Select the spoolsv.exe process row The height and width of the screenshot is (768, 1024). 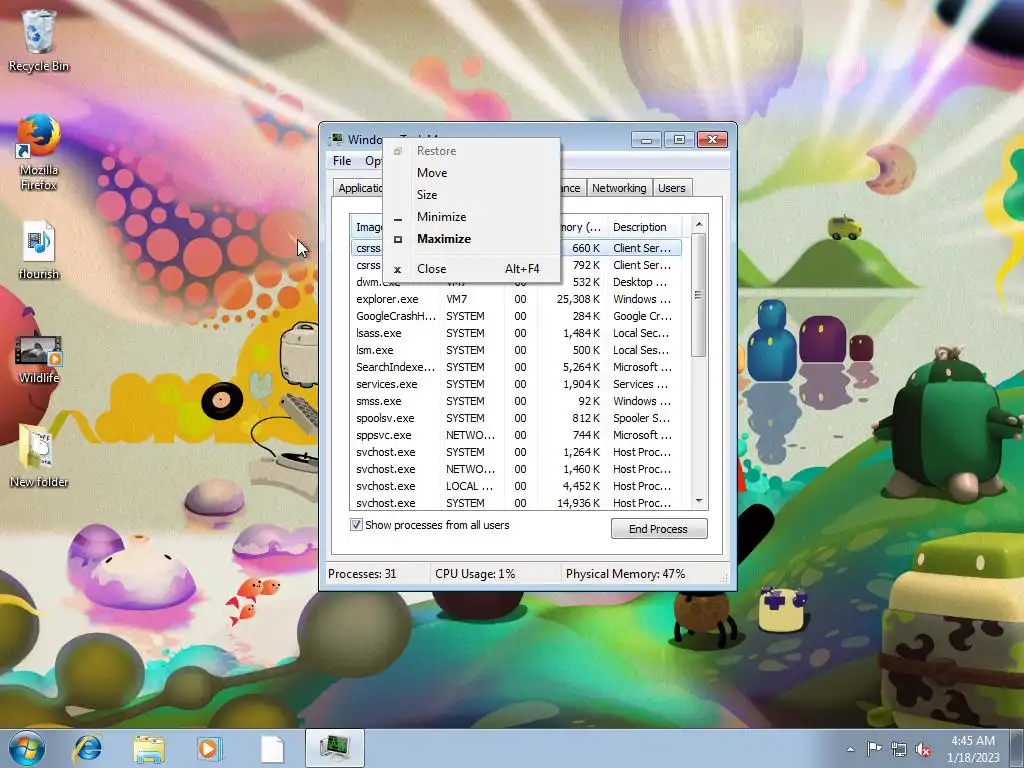click(x=516, y=418)
